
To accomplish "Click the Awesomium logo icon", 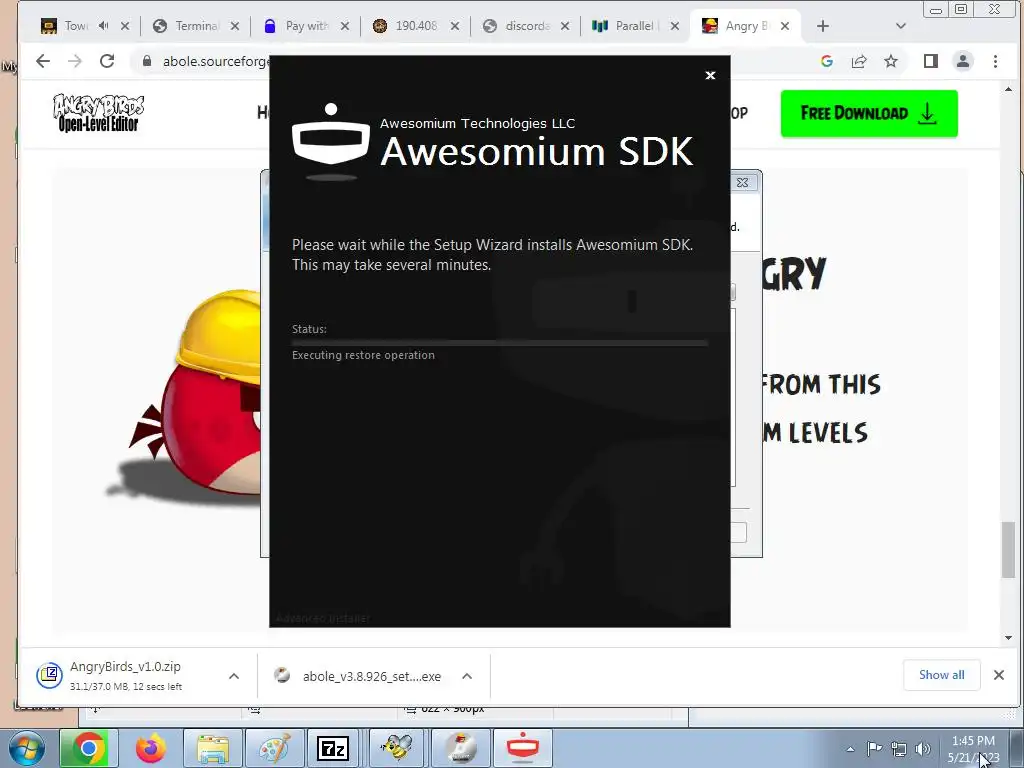I will pyautogui.click(x=331, y=140).
